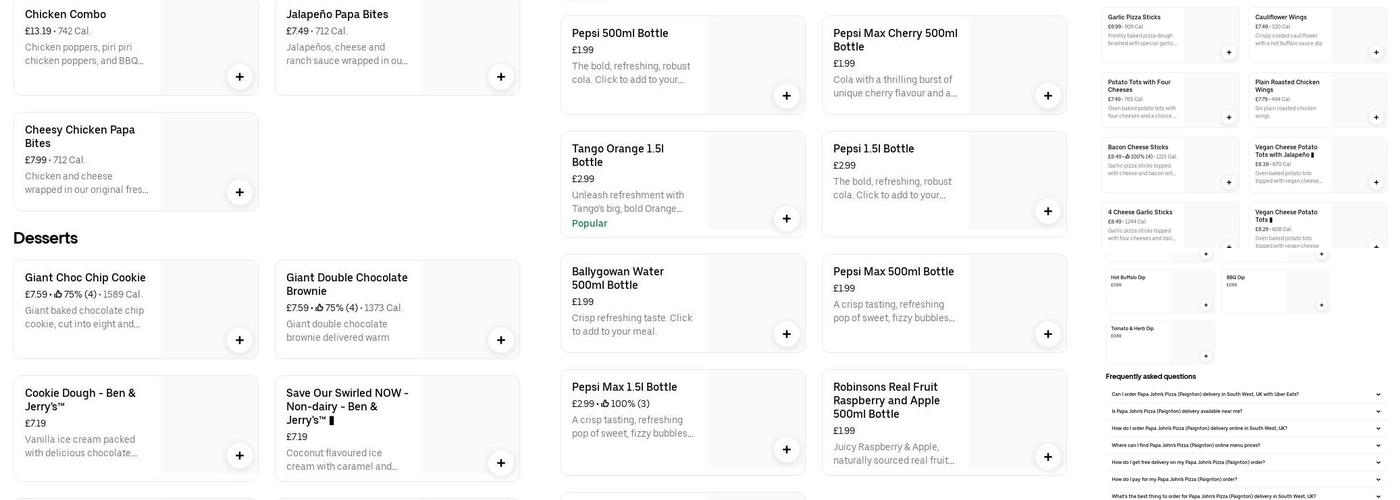This screenshot has width=1400, height=500.
Task: Add Giant Choc Chip Cookie plus icon
Action: point(239,340)
